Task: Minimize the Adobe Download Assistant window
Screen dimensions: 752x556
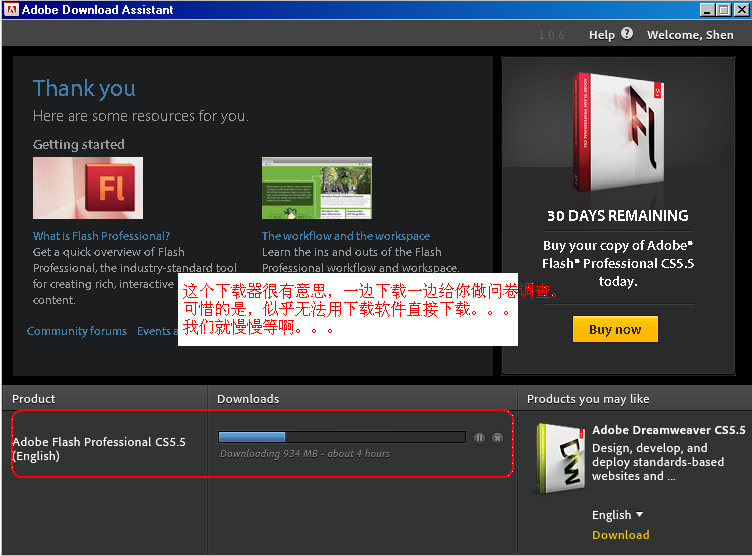Action: click(707, 10)
